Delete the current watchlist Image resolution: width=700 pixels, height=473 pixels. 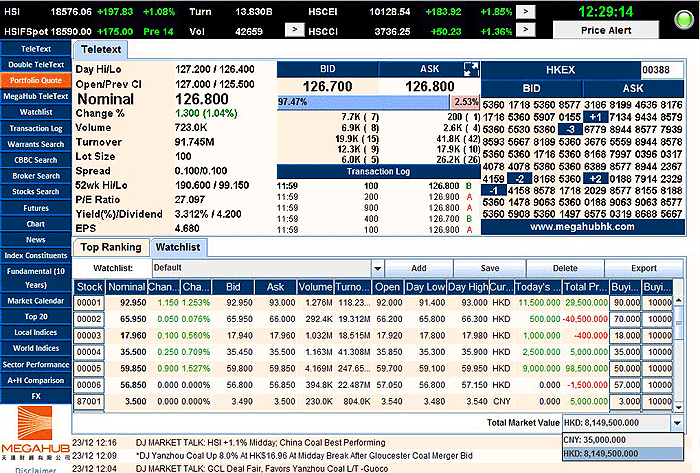point(565,269)
